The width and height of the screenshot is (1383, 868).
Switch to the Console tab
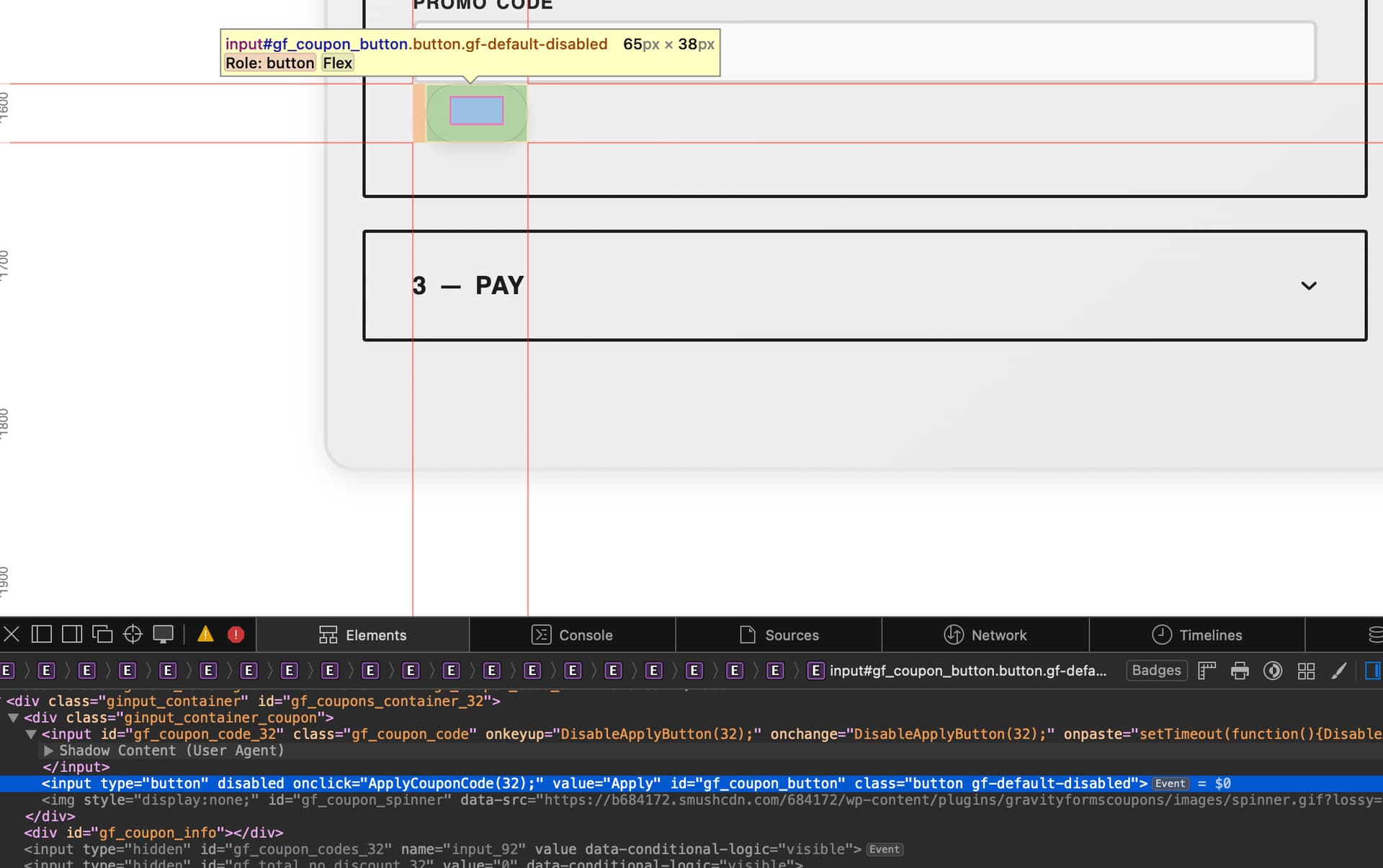pos(572,635)
